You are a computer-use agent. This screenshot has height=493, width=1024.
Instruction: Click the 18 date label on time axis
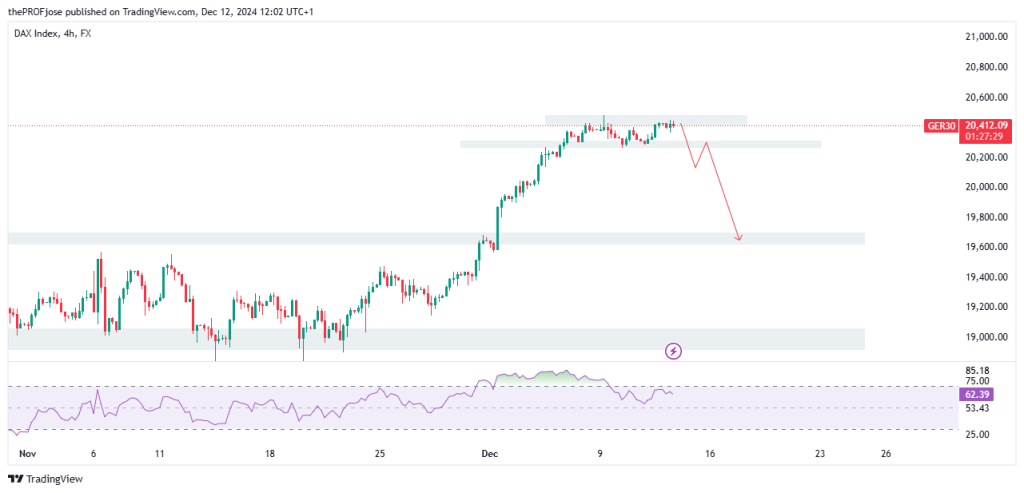(270, 453)
